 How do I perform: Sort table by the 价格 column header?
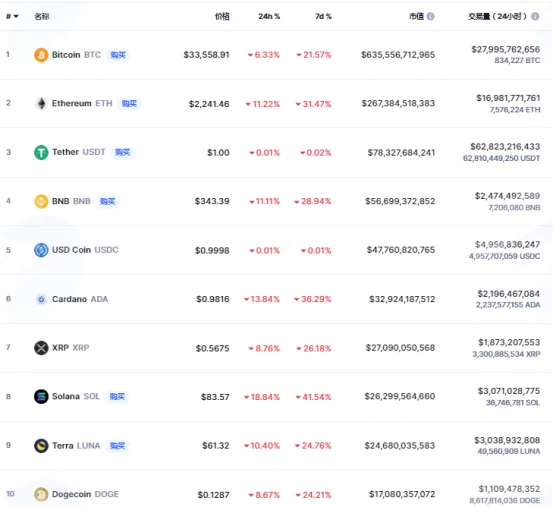coord(222,16)
